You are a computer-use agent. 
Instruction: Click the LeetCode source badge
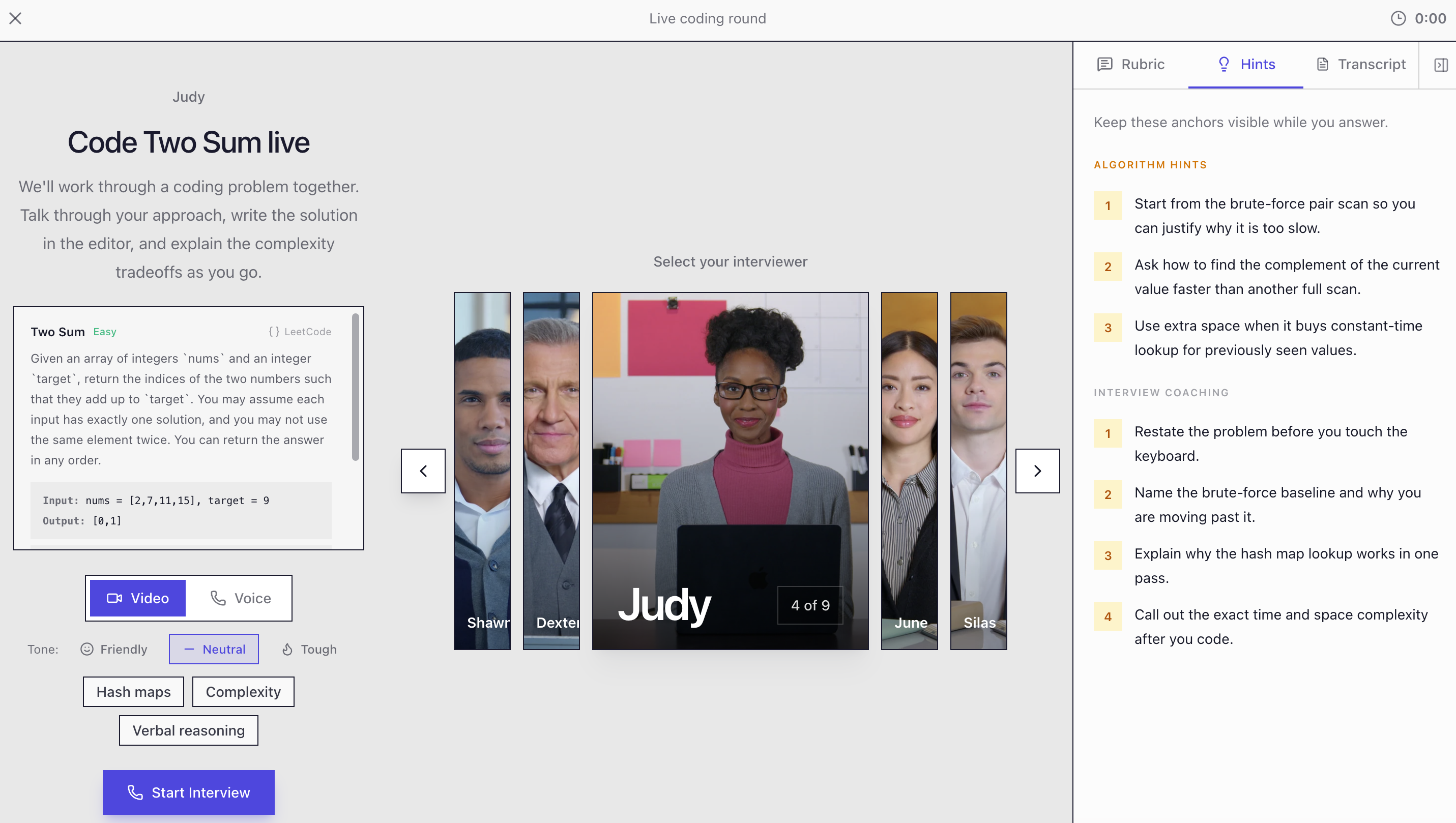pyautogui.click(x=300, y=332)
